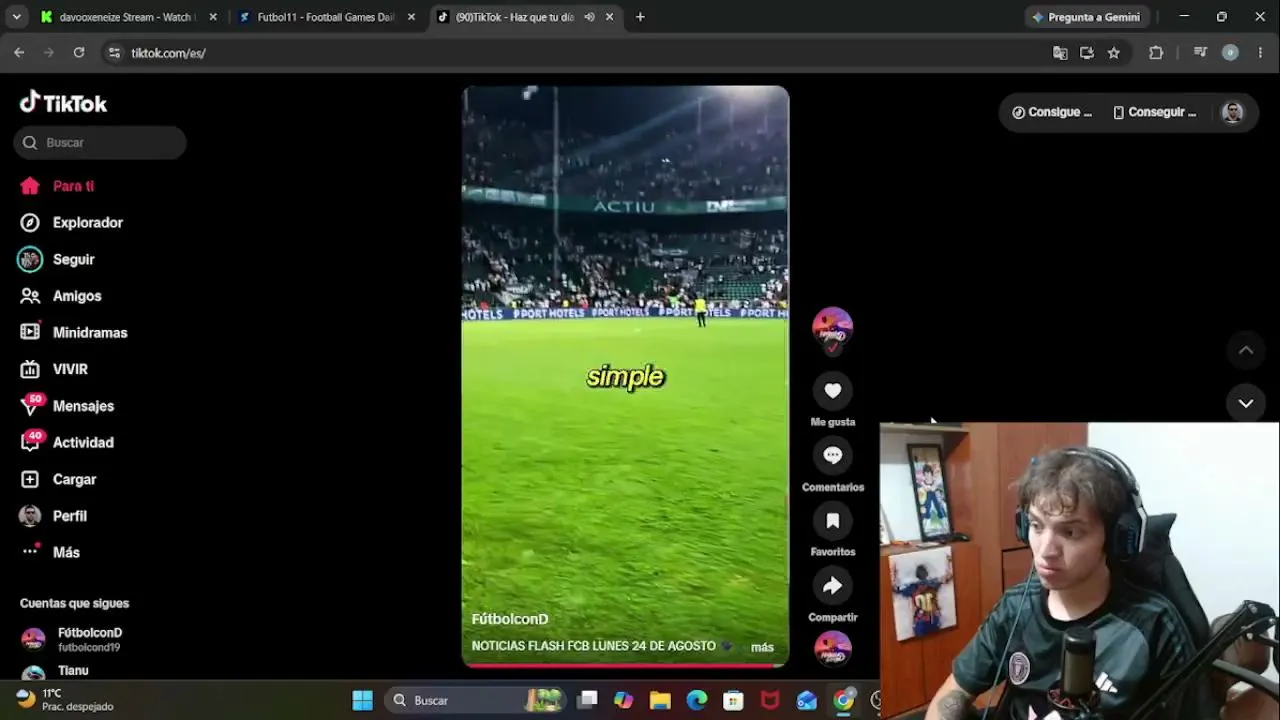Open Chrome tab search dropdown
Screen dimensions: 1280x720
point(16,17)
